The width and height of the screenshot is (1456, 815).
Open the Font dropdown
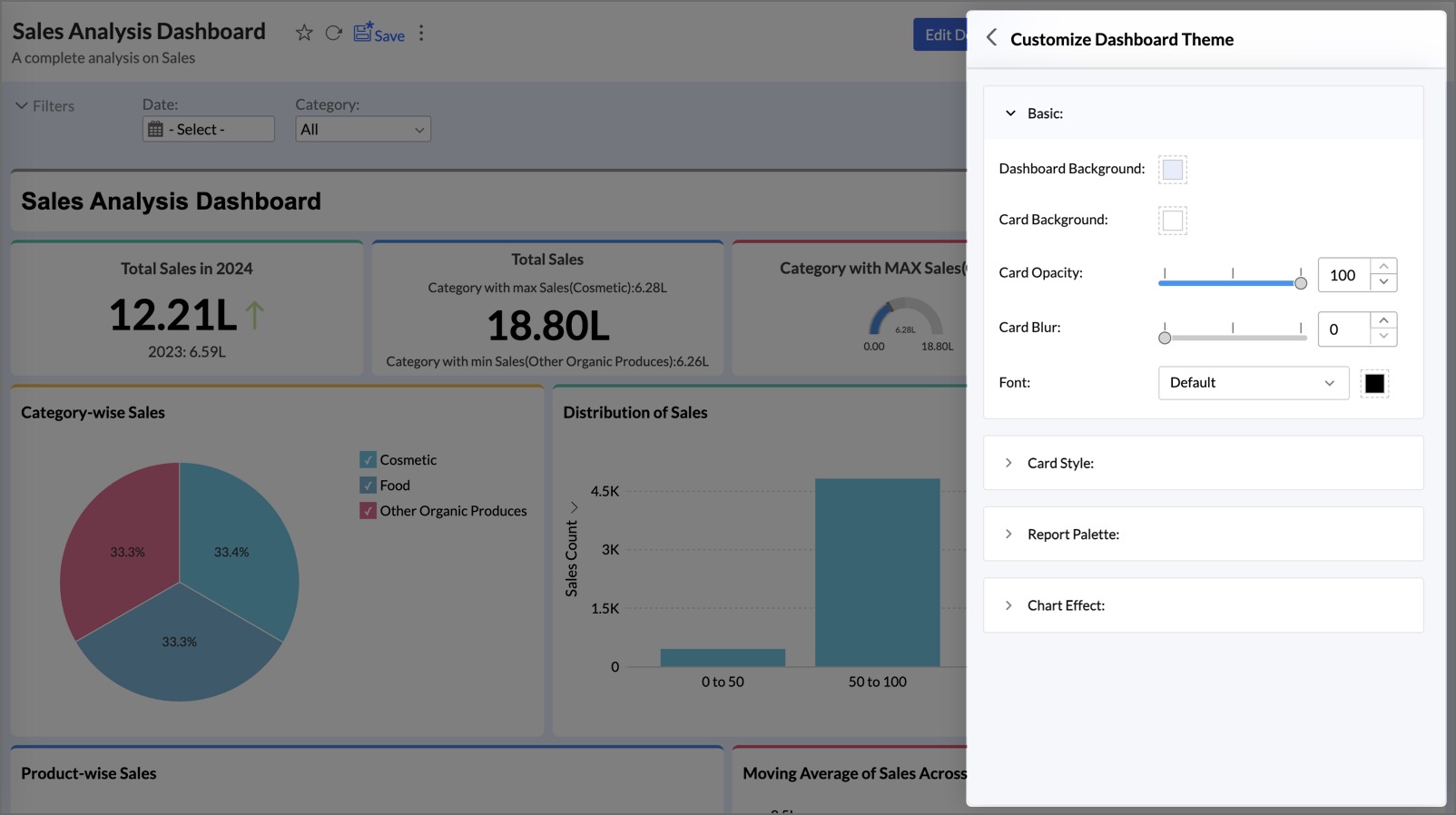point(1253,383)
